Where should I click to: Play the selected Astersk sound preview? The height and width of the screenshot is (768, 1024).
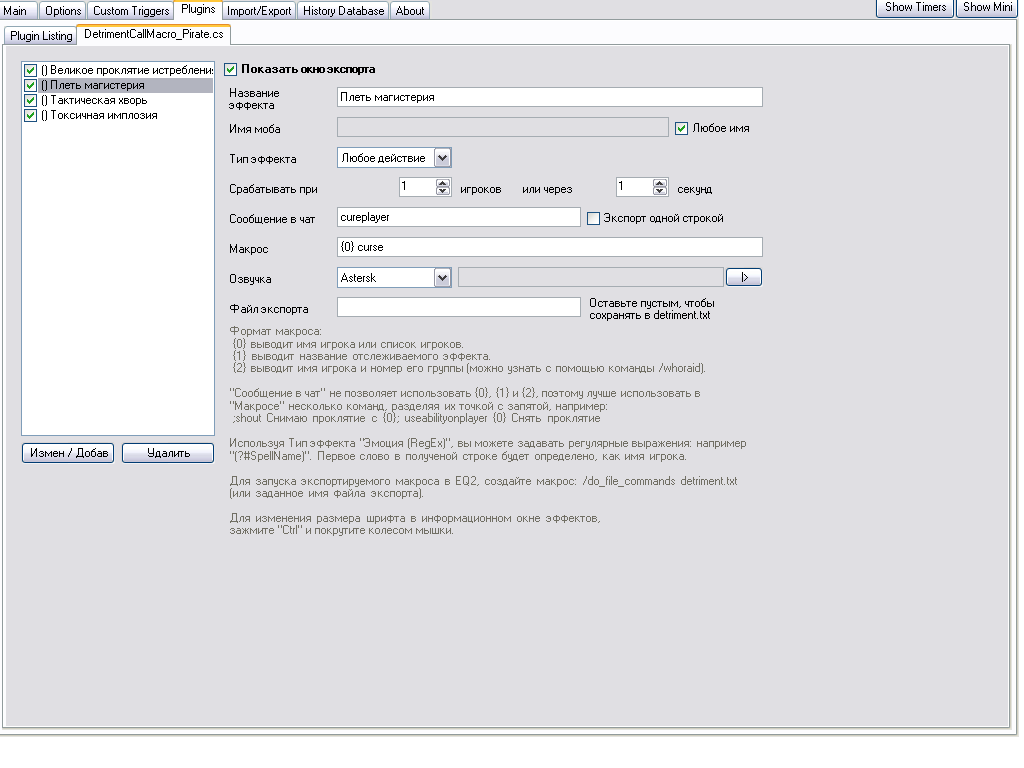[743, 277]
